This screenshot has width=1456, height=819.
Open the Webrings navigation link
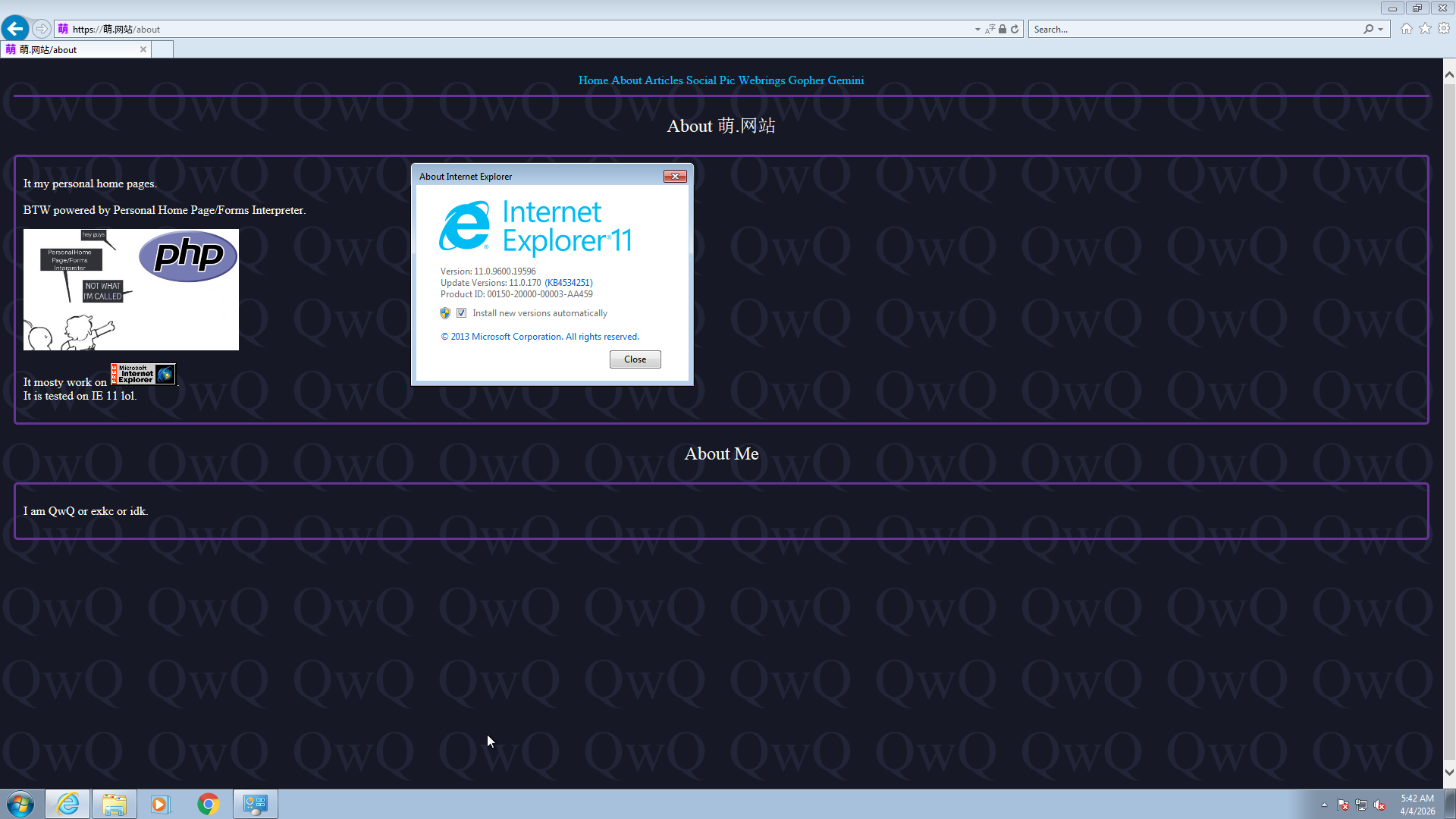tap(761, 80)
